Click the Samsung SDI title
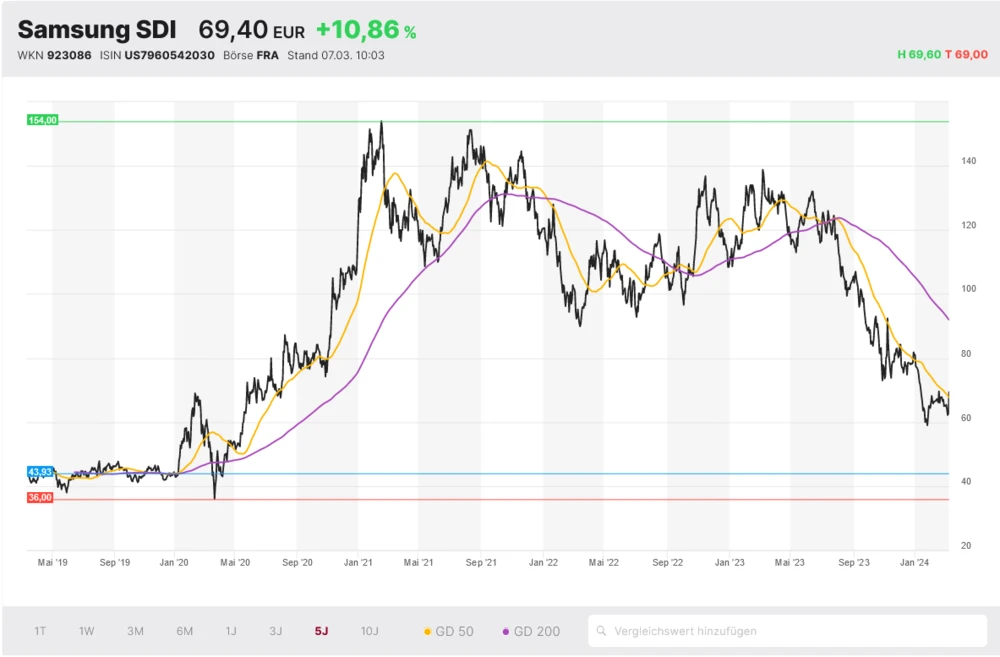 97,30
